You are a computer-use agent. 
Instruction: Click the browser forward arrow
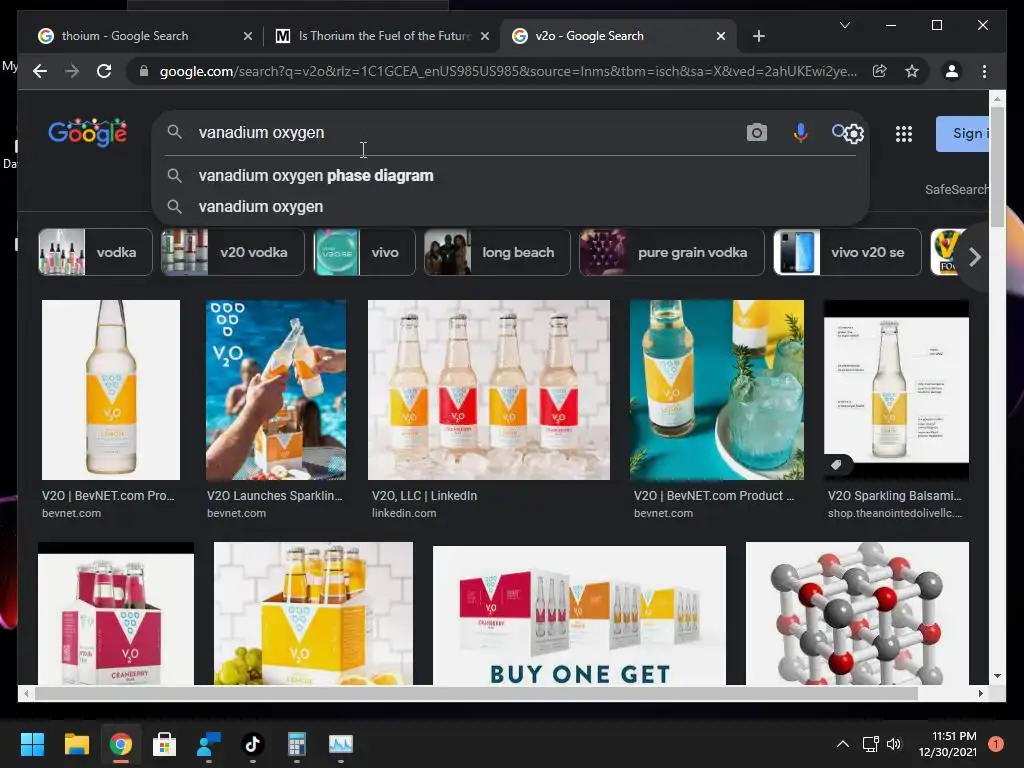[x=72, y=71]
